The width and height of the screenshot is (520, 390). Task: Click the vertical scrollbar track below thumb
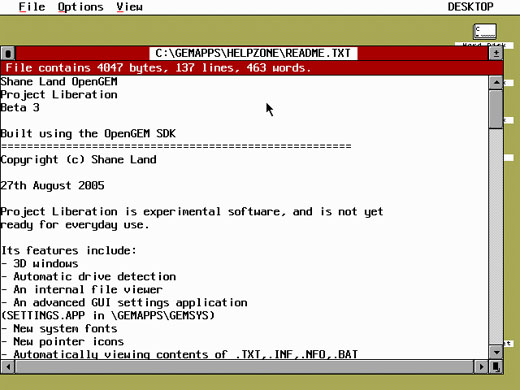point(496,237)
